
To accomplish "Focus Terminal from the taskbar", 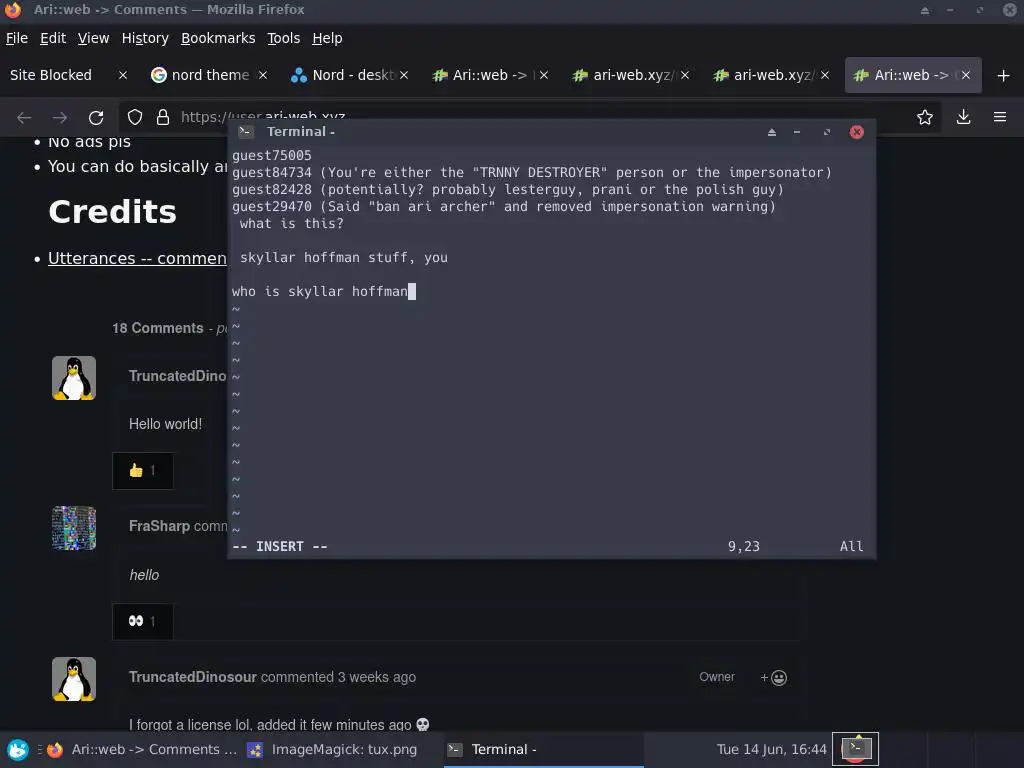I will [543, 750].
